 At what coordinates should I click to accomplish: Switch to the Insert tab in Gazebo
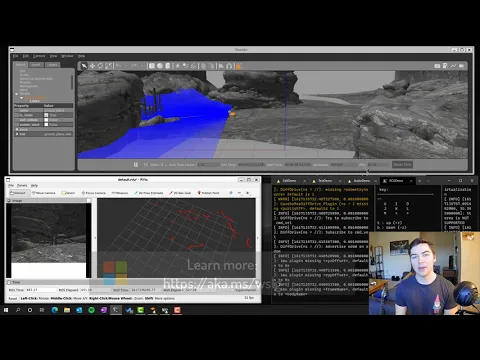pos(36,65)
